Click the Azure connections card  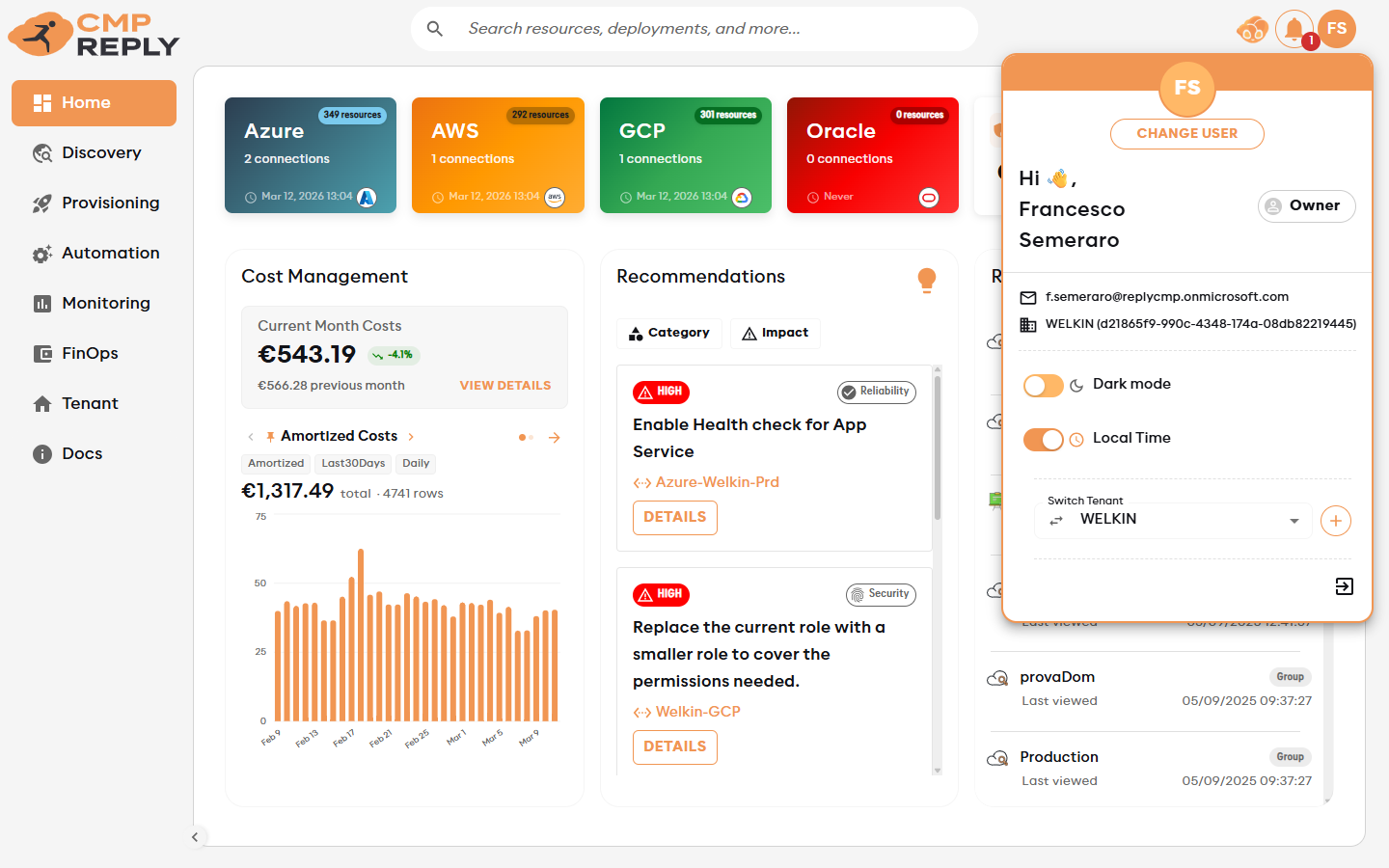(310, 155)
